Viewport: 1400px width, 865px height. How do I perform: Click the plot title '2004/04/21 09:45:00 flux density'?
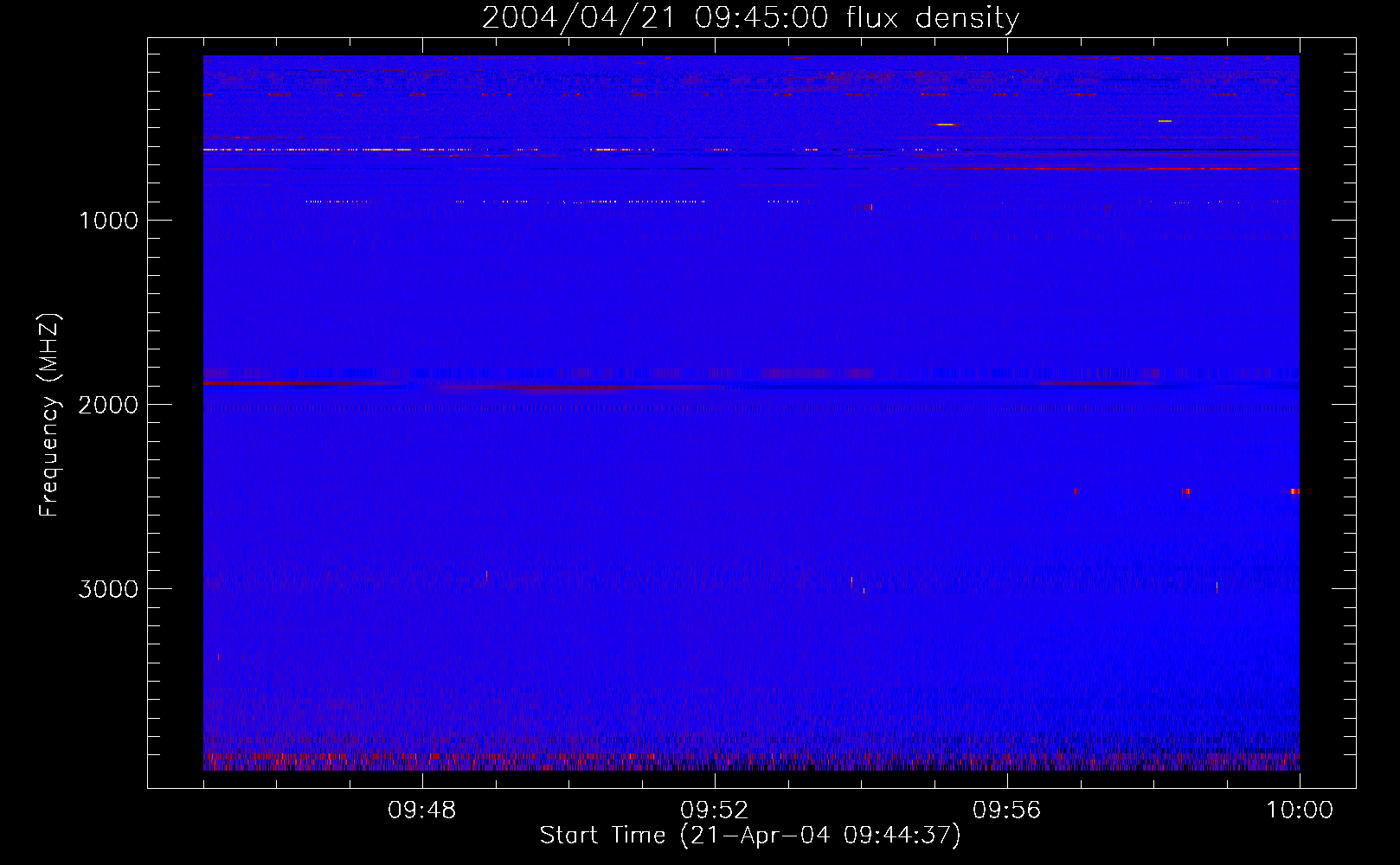point(750,18)
